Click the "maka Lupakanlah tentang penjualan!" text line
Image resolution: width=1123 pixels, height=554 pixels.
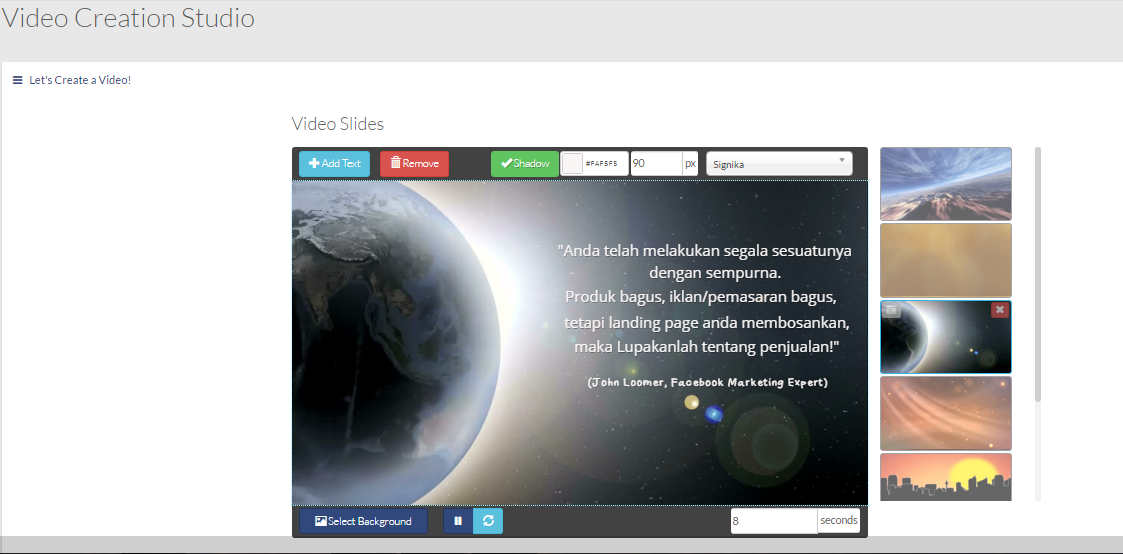coord(706,346)
